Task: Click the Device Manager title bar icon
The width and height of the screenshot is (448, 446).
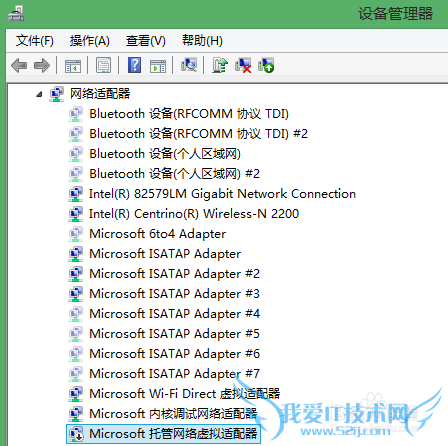Action: click(x=16, y=14)
